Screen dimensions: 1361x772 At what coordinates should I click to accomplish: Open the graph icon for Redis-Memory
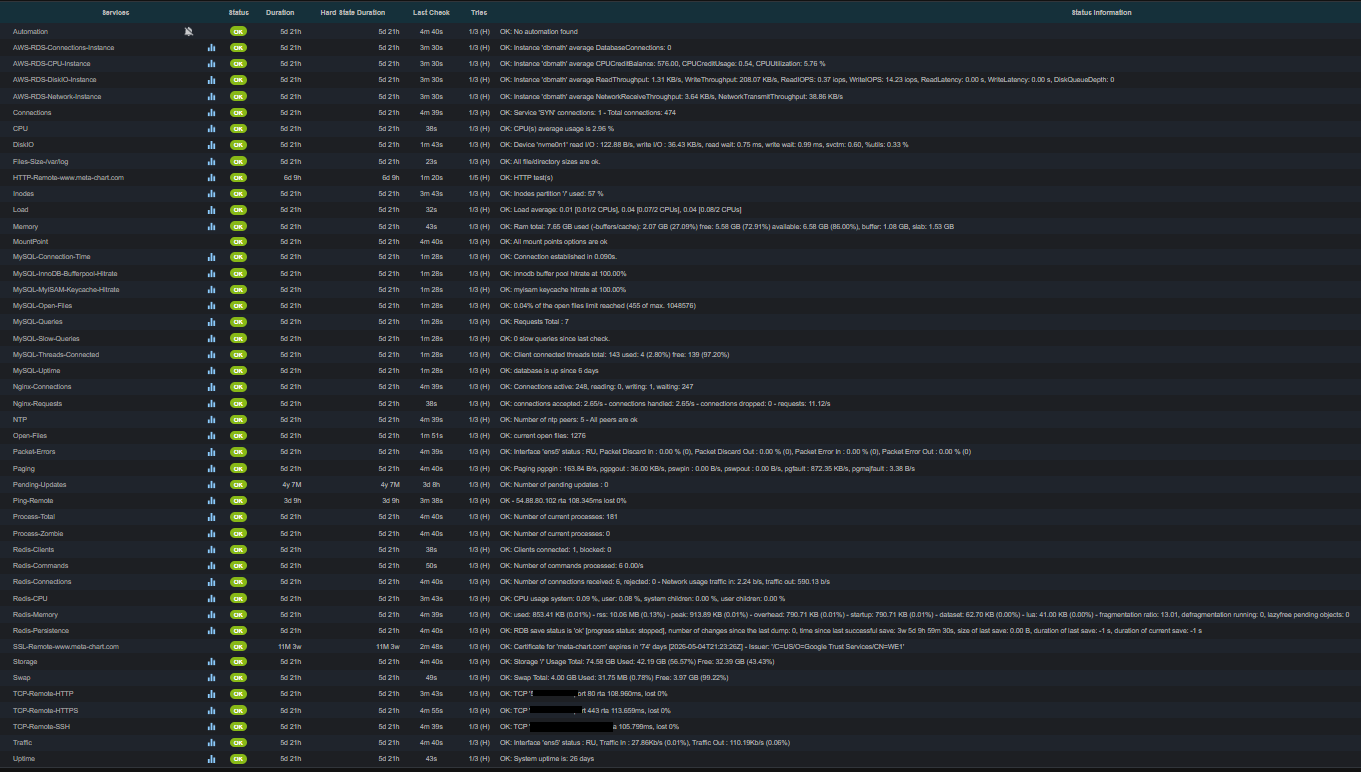pyautogui.click(x=211, y=615)
